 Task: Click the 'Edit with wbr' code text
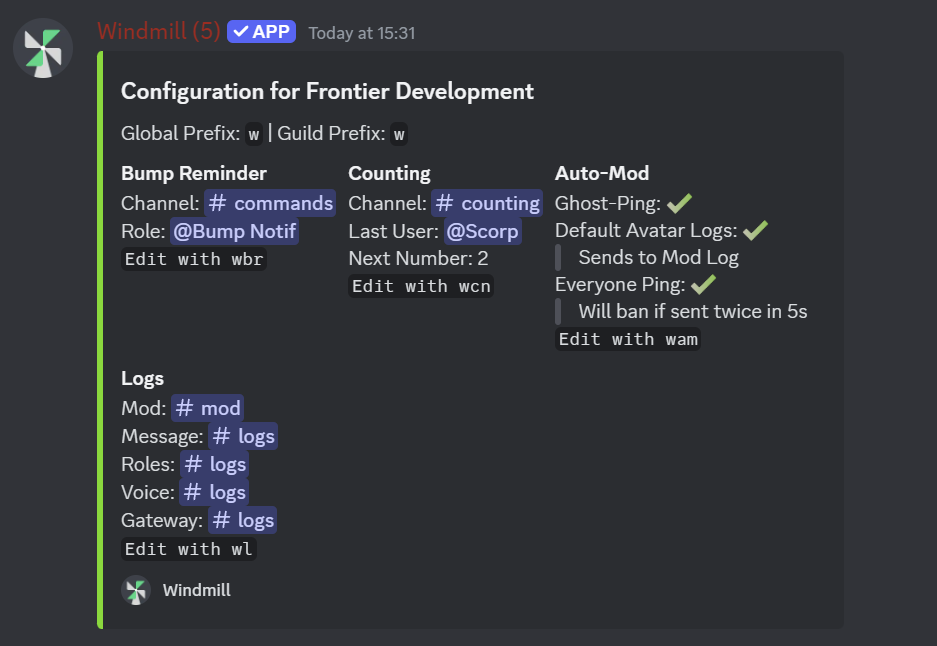[x=194, y=259]
